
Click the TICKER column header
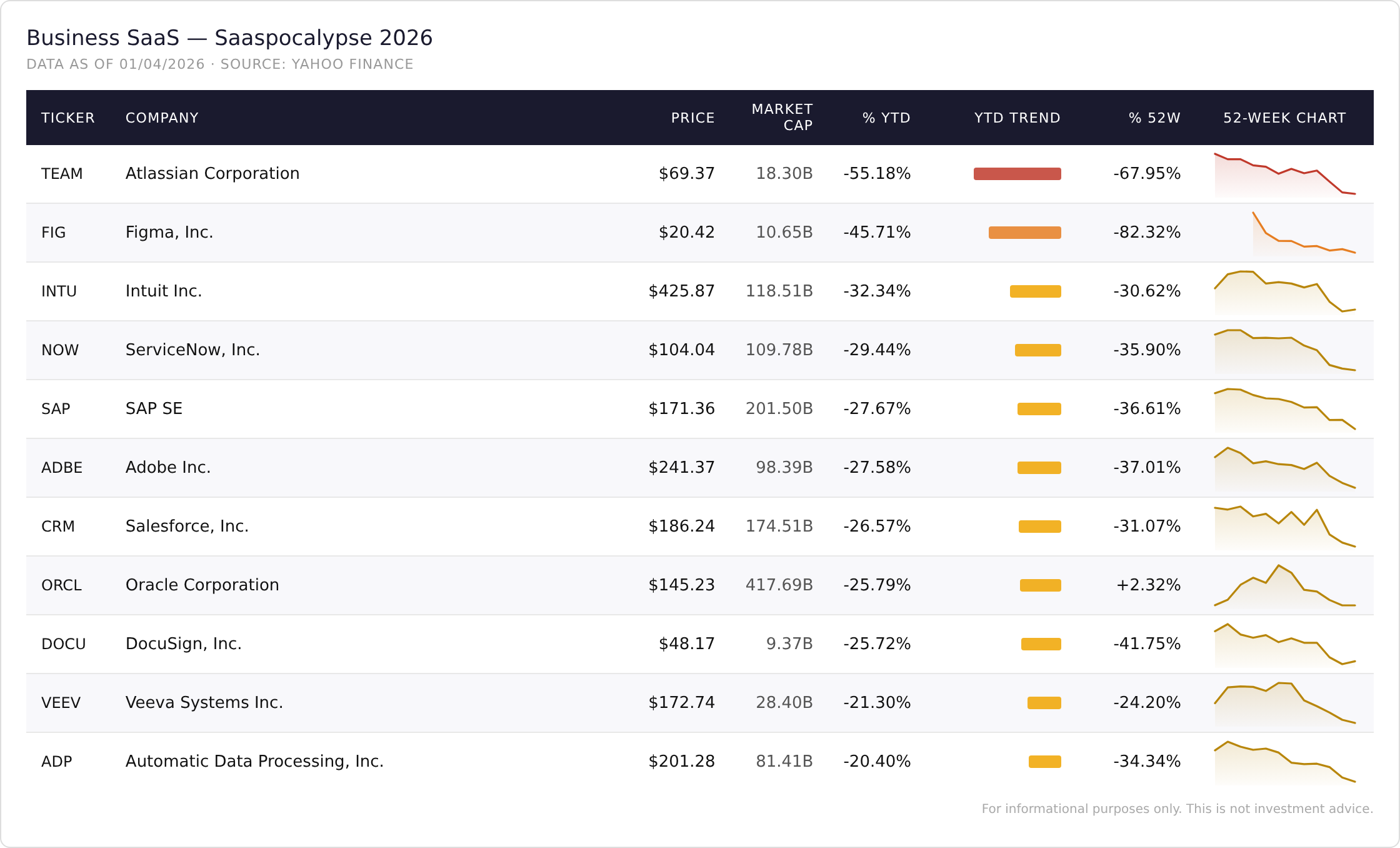coord(67,118)
